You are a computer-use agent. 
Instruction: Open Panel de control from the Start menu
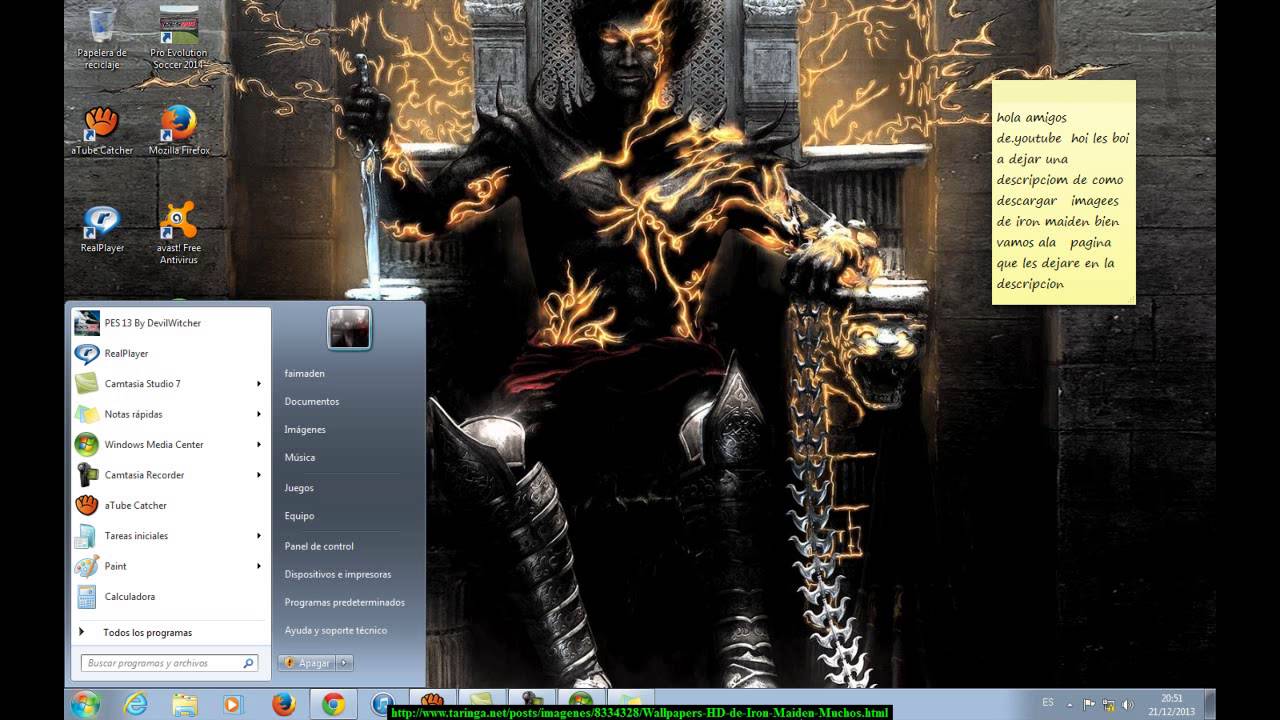click(x=318, y=546)
